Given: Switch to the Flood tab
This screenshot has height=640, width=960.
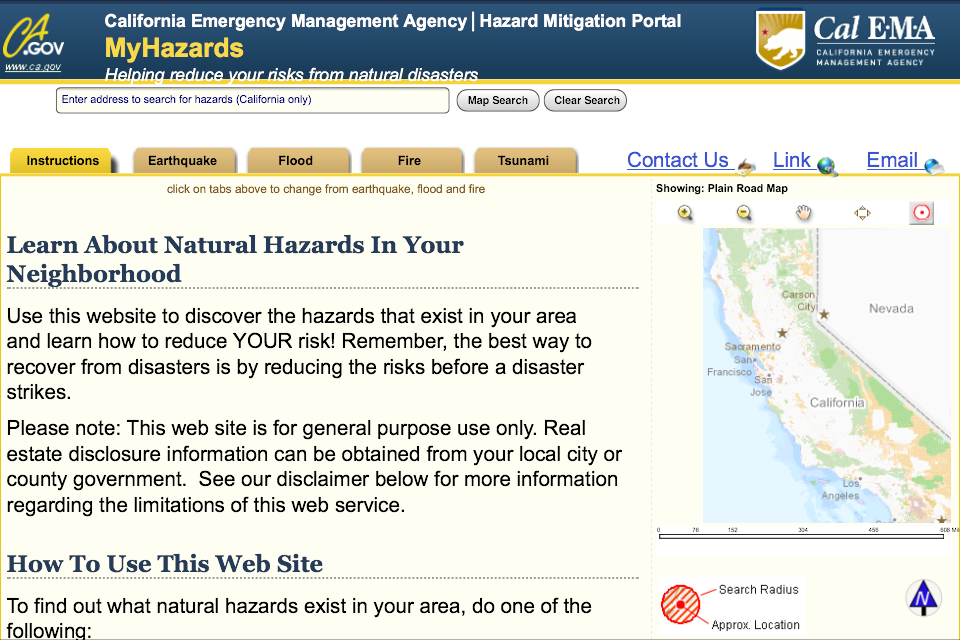Looking at the screenshot, I should [x=296, y=160].
